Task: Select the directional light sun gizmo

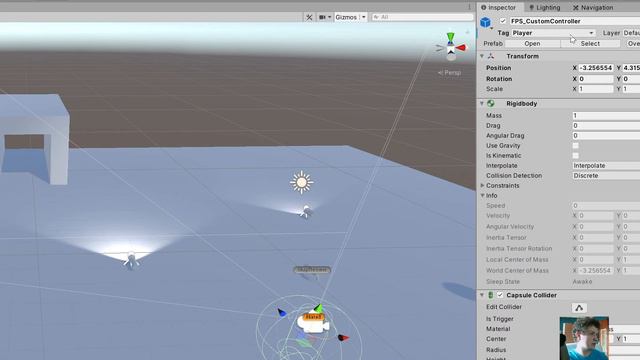Action: [302, 182]
